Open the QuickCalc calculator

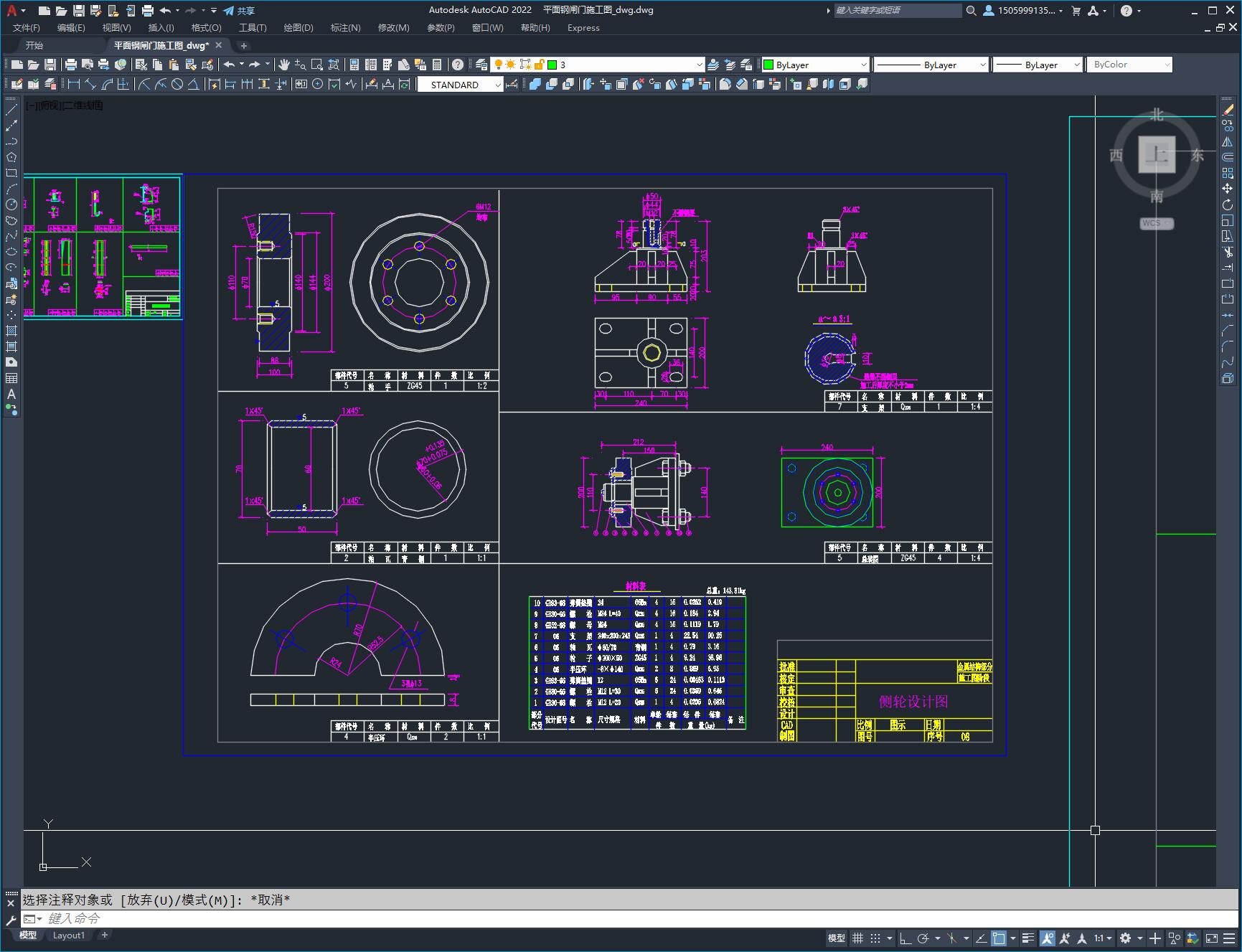437,65
